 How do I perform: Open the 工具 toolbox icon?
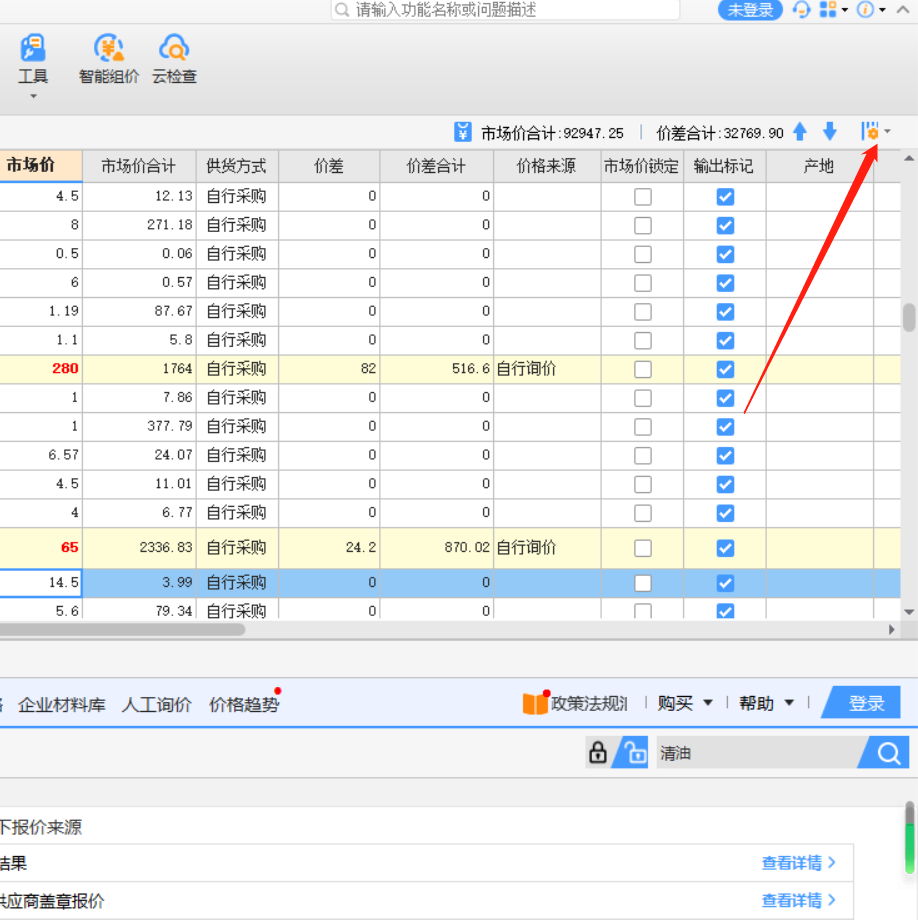(33, 49)
